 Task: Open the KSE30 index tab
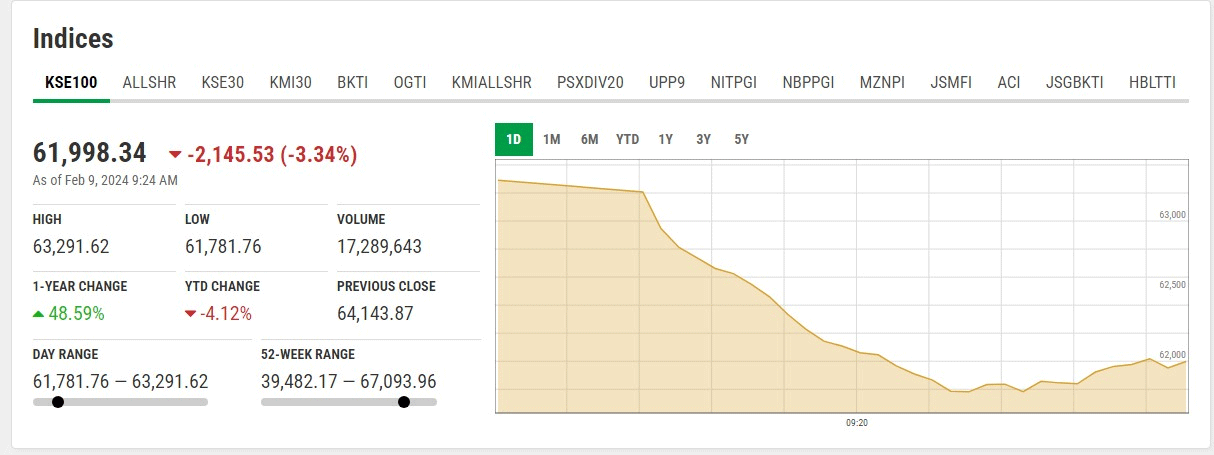pos(222,82)
